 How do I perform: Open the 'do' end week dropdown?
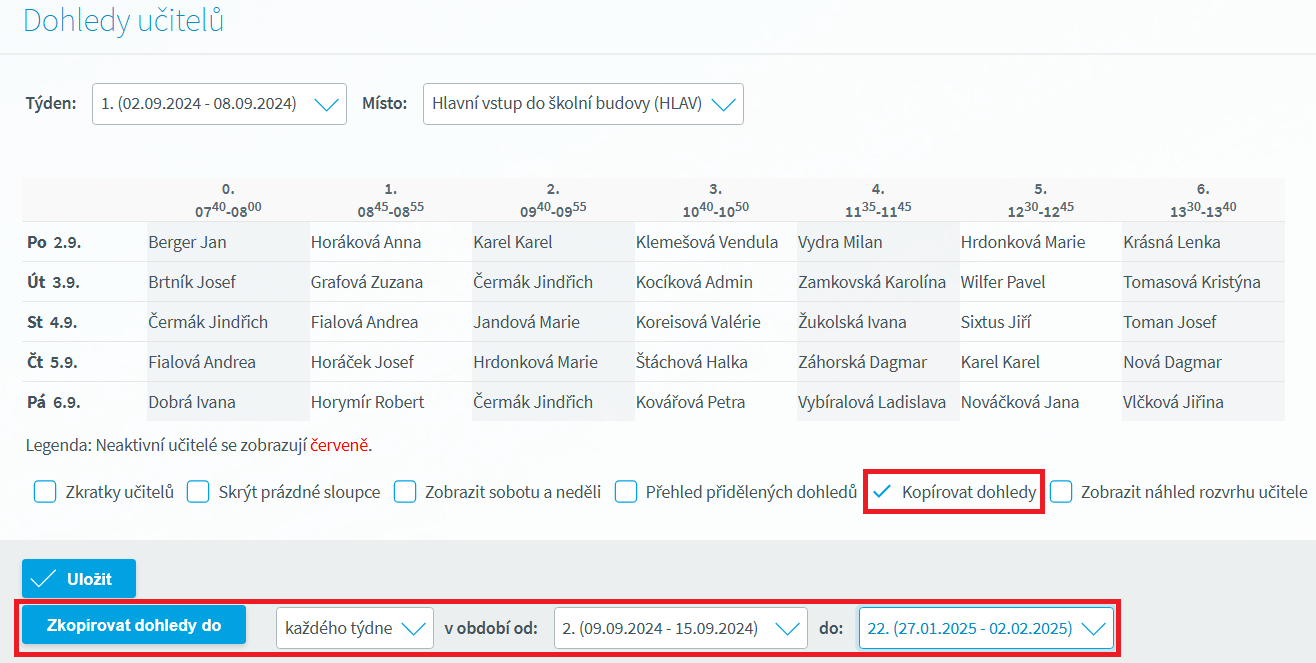[986, 628]
